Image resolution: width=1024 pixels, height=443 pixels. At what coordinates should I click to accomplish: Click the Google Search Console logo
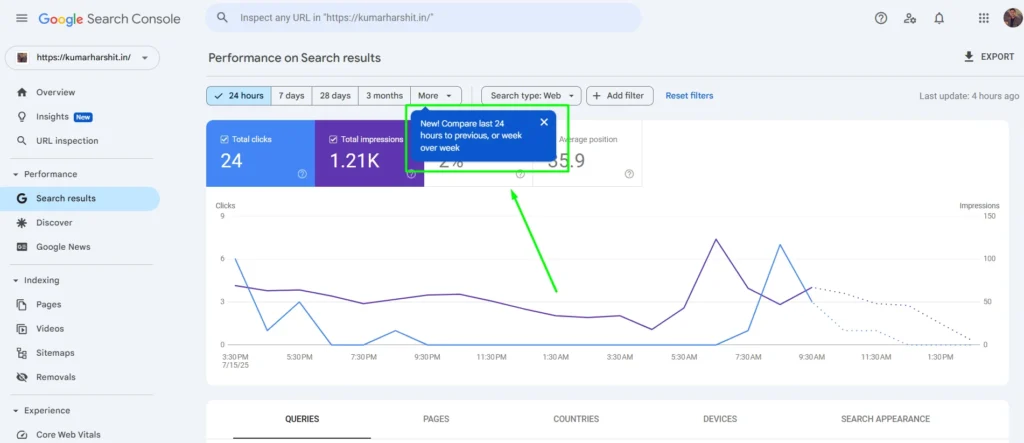click(109, 19)
